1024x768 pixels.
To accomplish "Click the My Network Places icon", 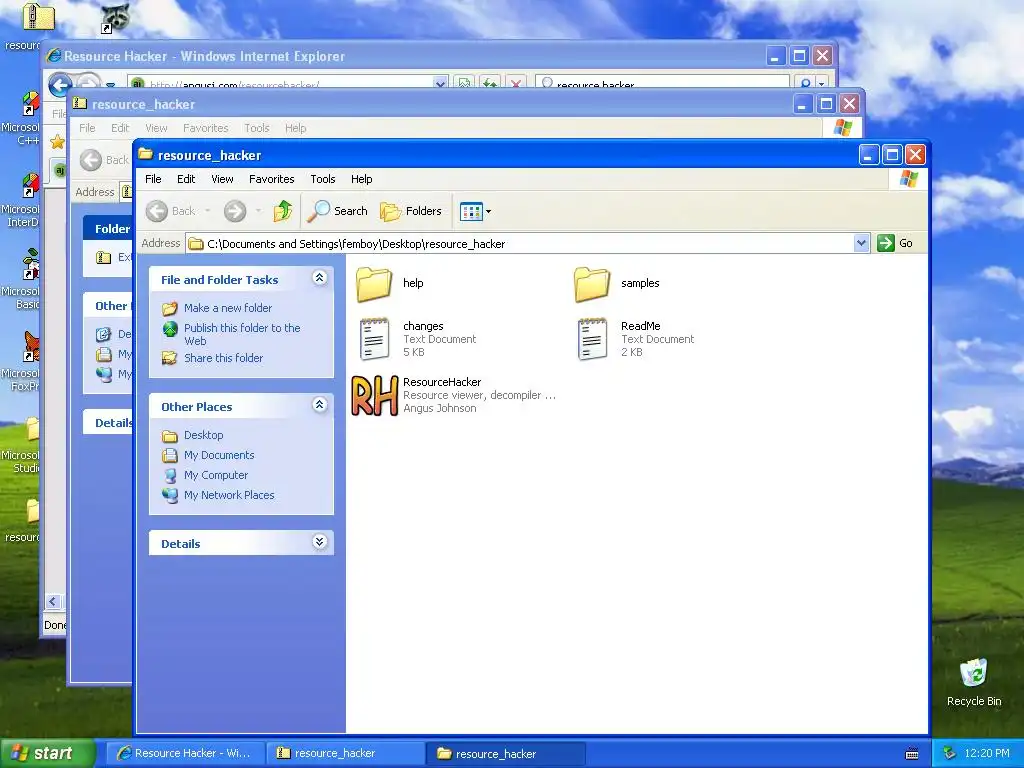I will [x=170, y=495].
